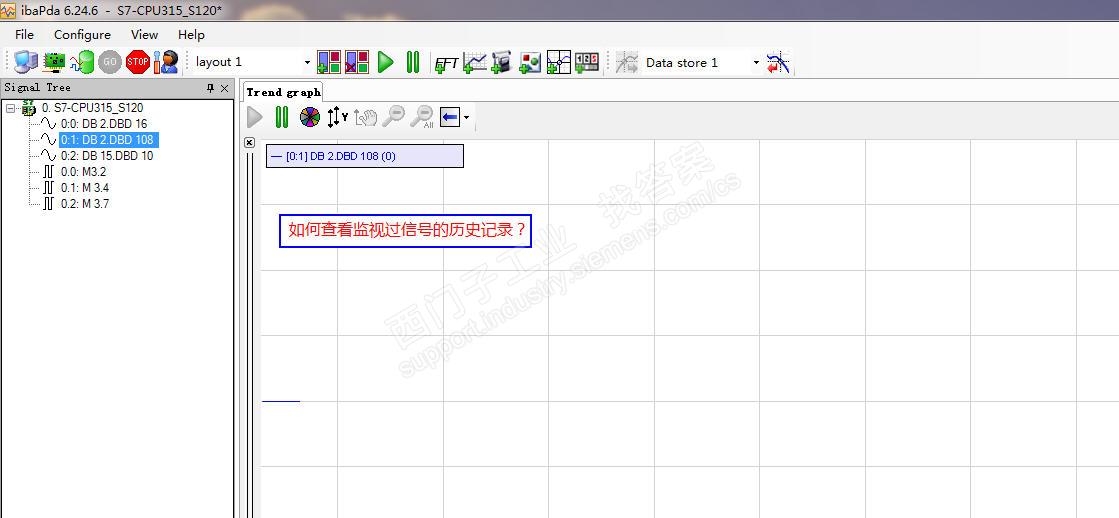Select the Trend graph tab

[283, 92]
